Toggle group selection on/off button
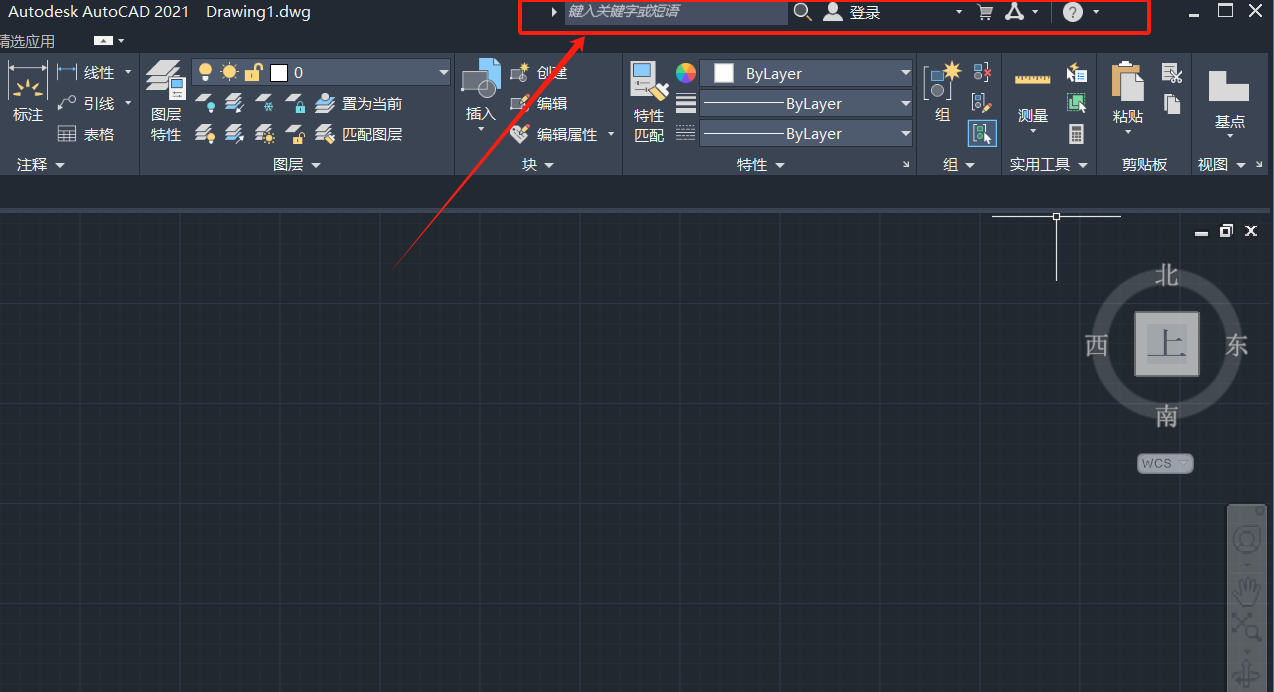Viewport: 1274px width, 692px height. pos(981,133)
